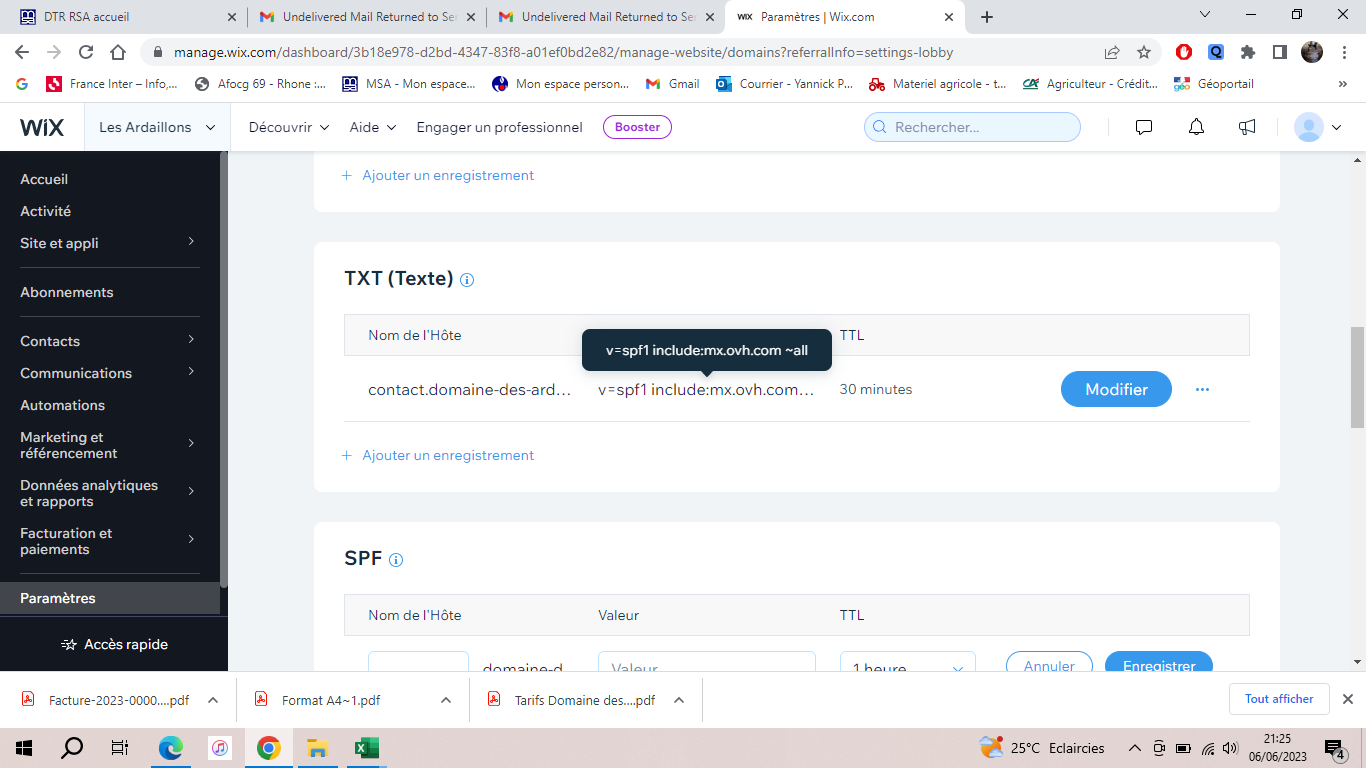Open iTunes from the taskbar

[220, 748]
